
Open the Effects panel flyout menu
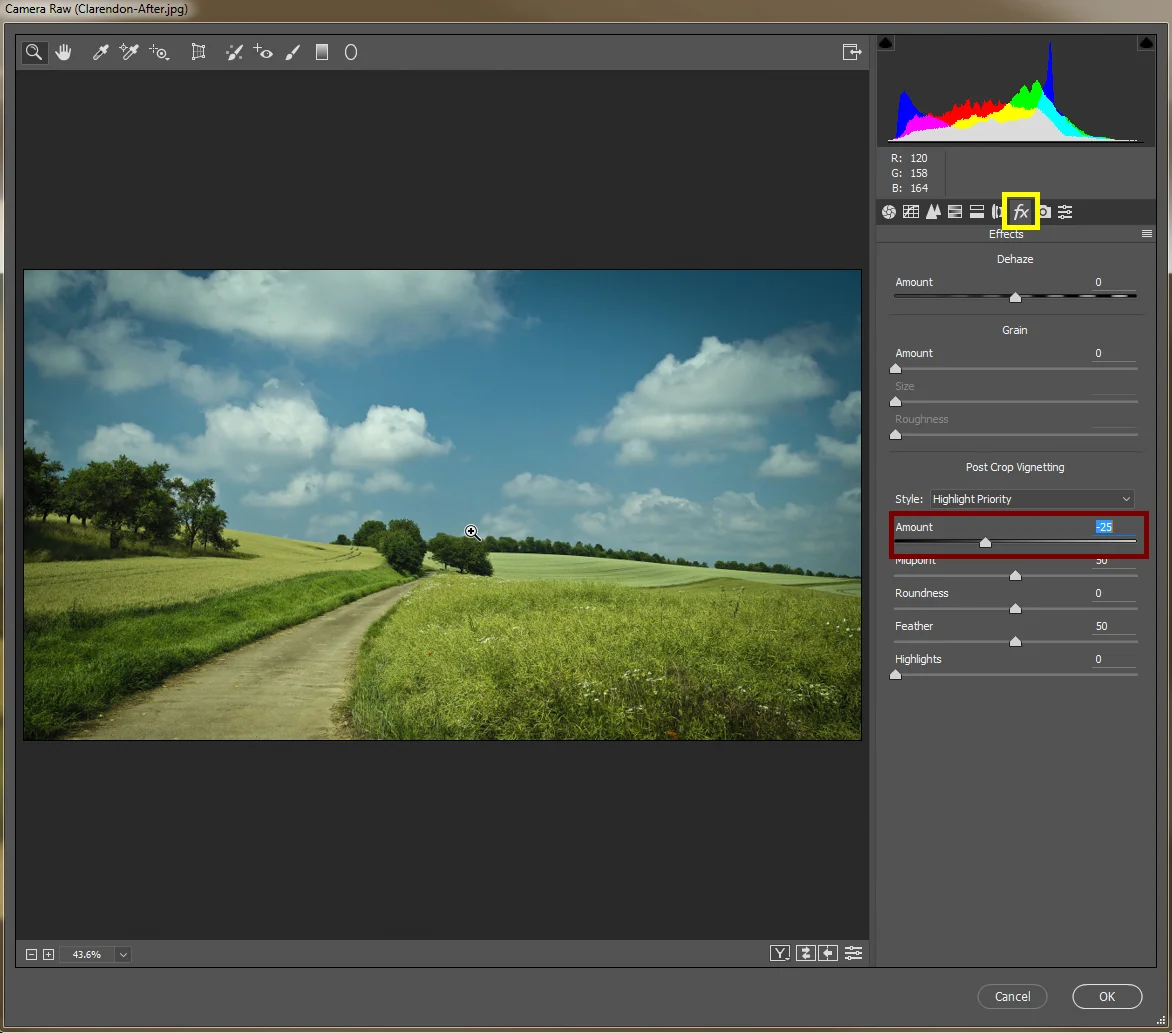pos(1147,234)
